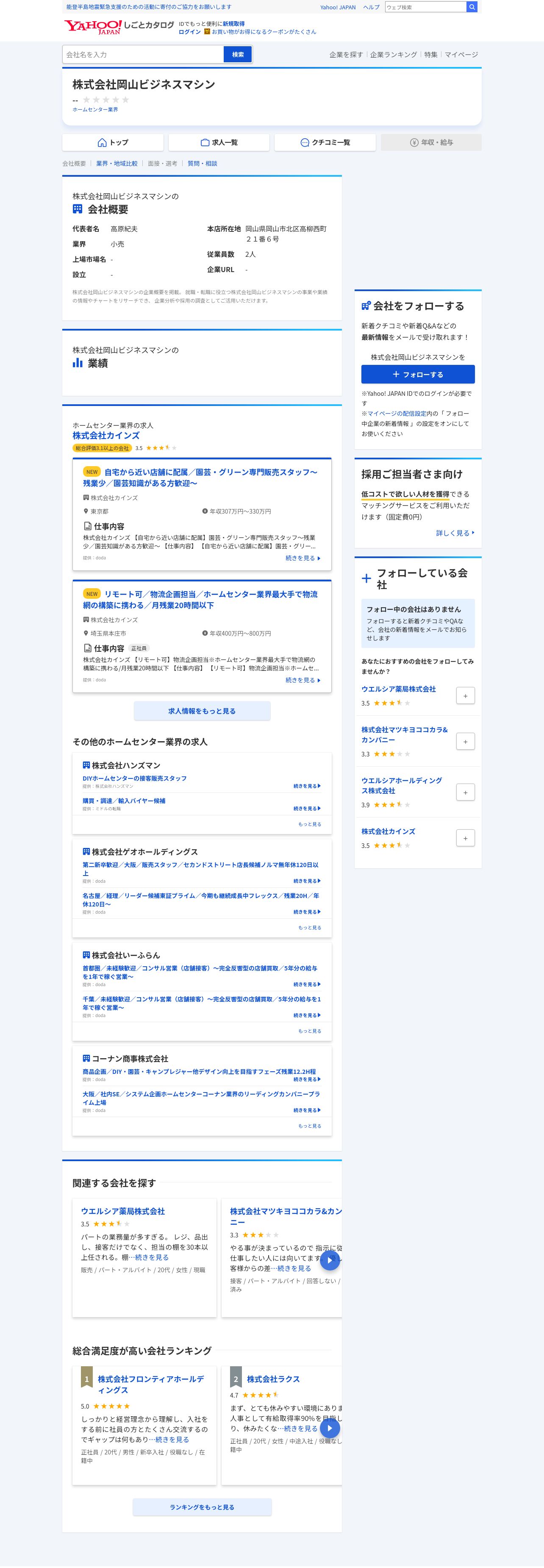This screenshot has width=544, height=1568.
Task: Open the 能登半島地震緊急支援 donation notice
Action: (149, 7)
